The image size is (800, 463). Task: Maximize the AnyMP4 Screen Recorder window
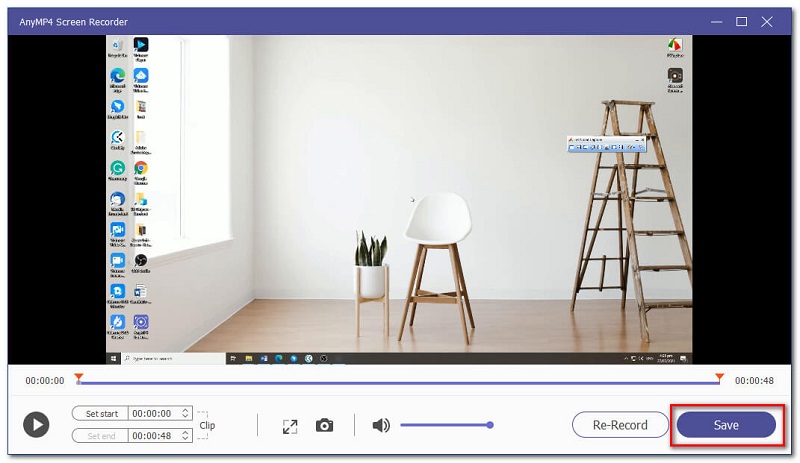[x=741, y=21]
